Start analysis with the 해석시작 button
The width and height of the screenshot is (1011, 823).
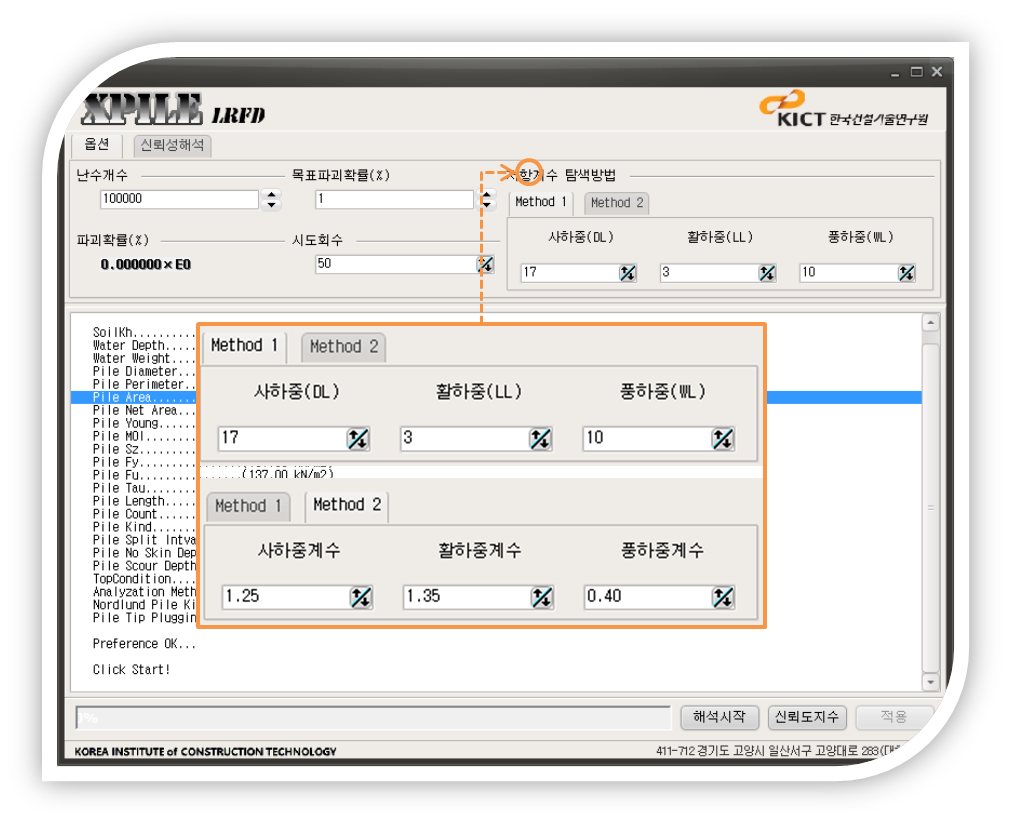click(720, 717)
